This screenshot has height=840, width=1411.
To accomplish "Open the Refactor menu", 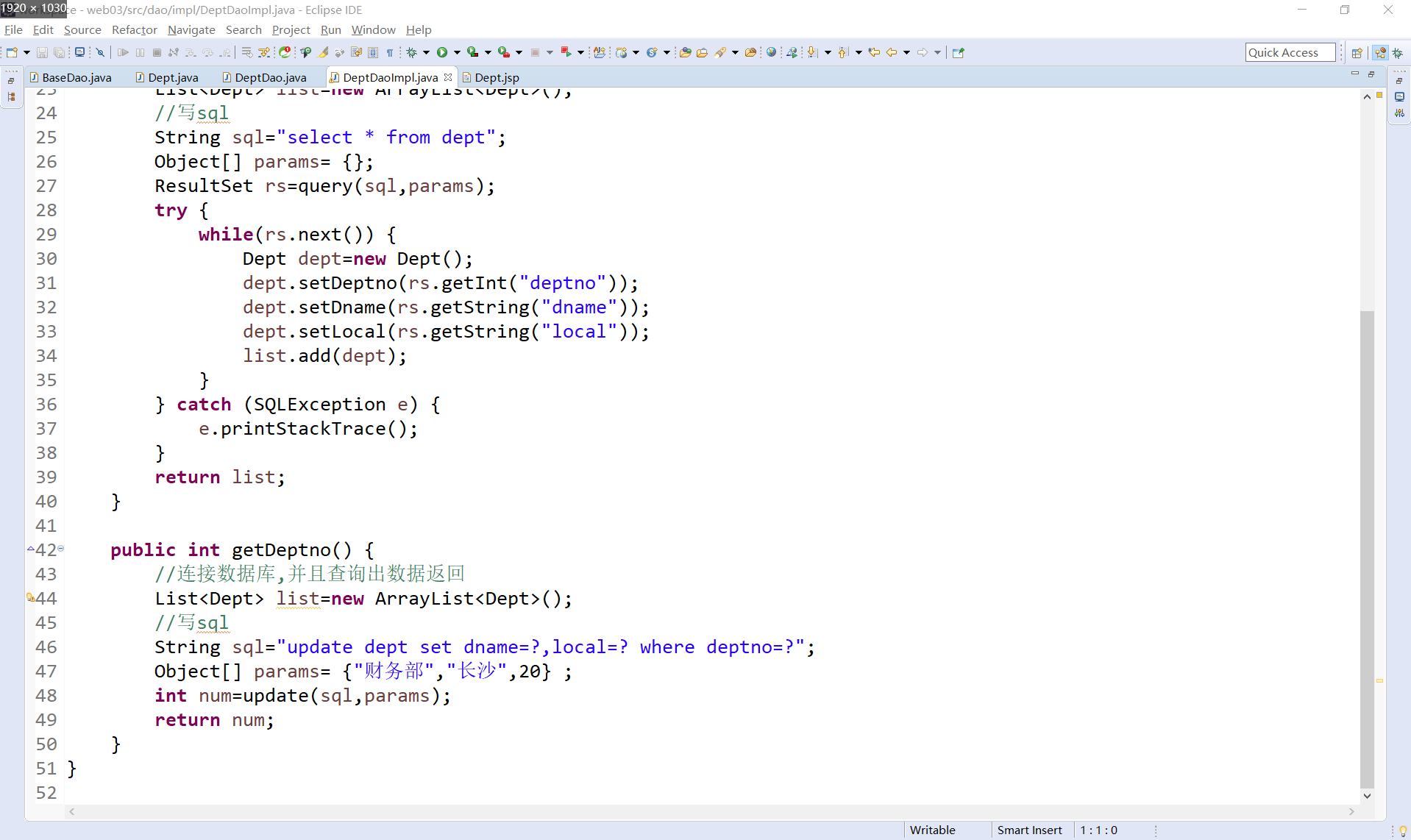I will click(135, 29).
